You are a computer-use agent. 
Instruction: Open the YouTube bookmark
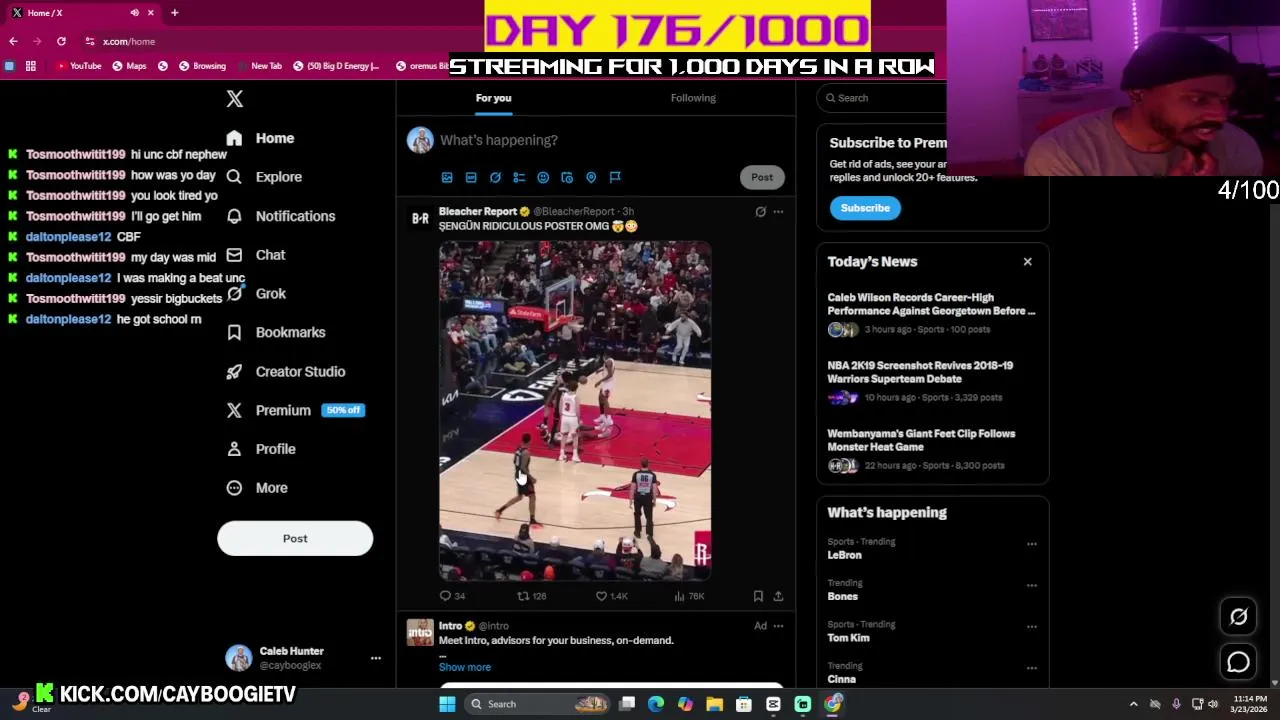point(79,66)
